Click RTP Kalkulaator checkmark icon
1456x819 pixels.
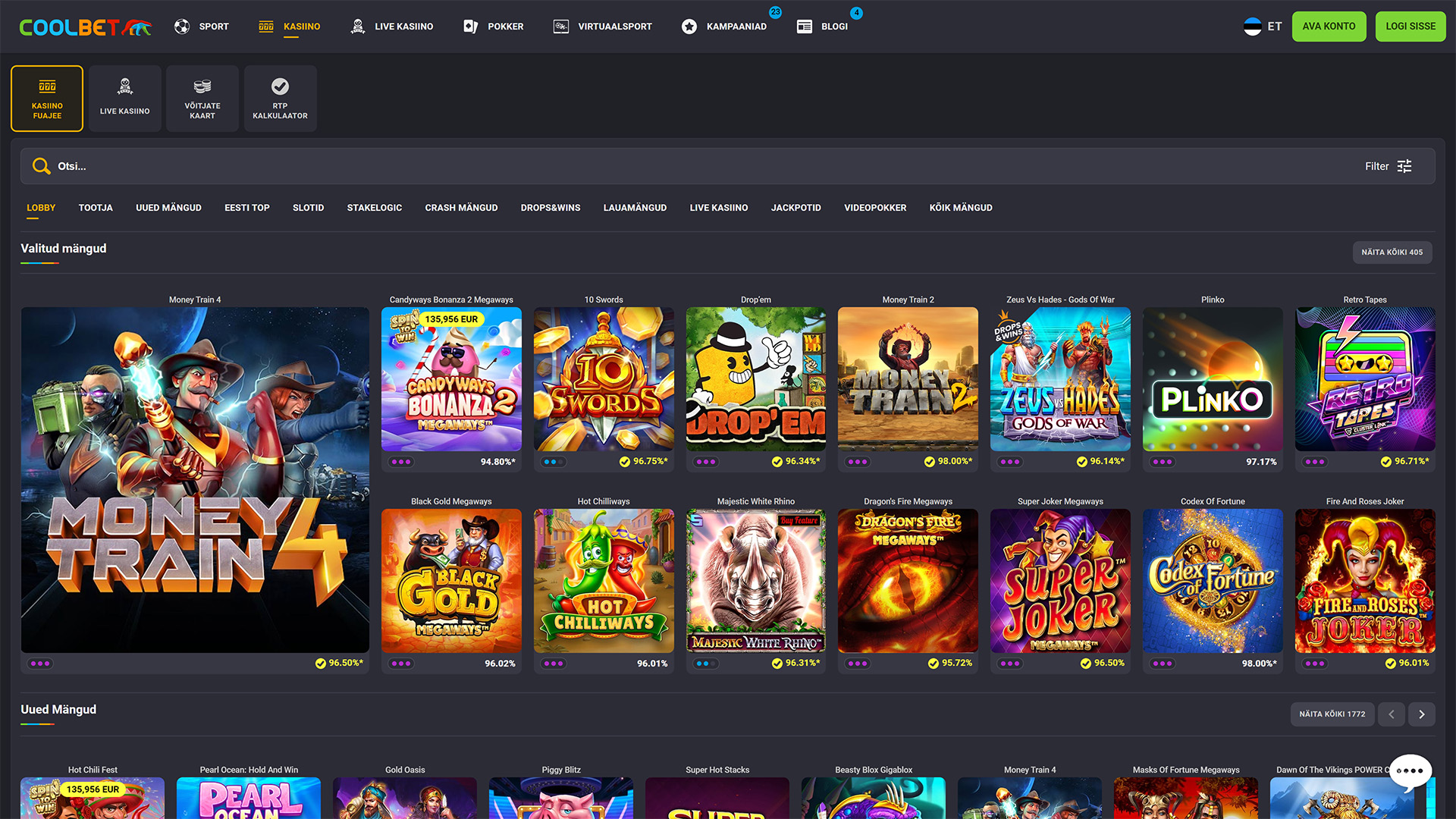(281, 86)
